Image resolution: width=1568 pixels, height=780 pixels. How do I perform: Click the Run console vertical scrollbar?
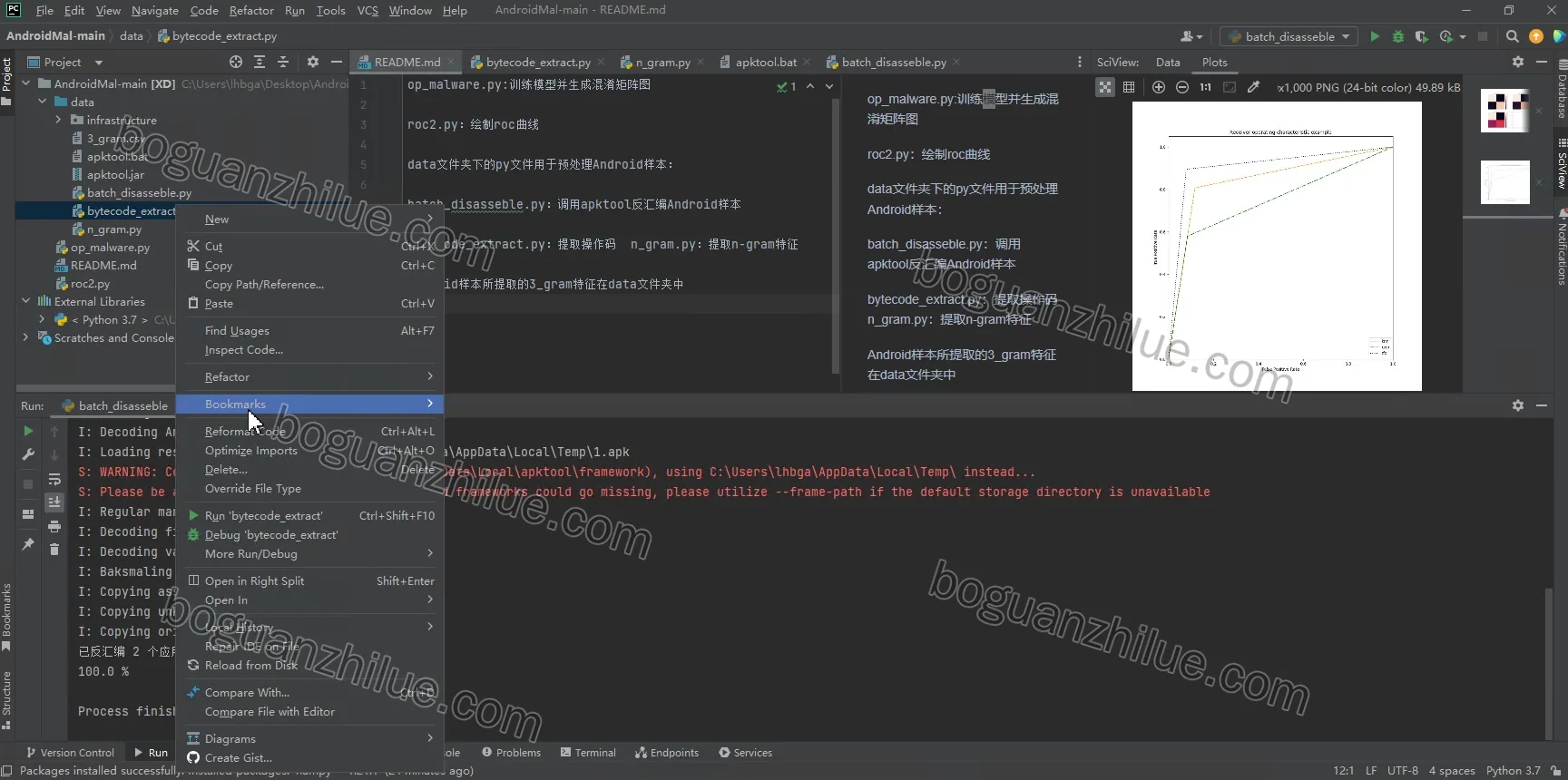tap(1549, 662)
